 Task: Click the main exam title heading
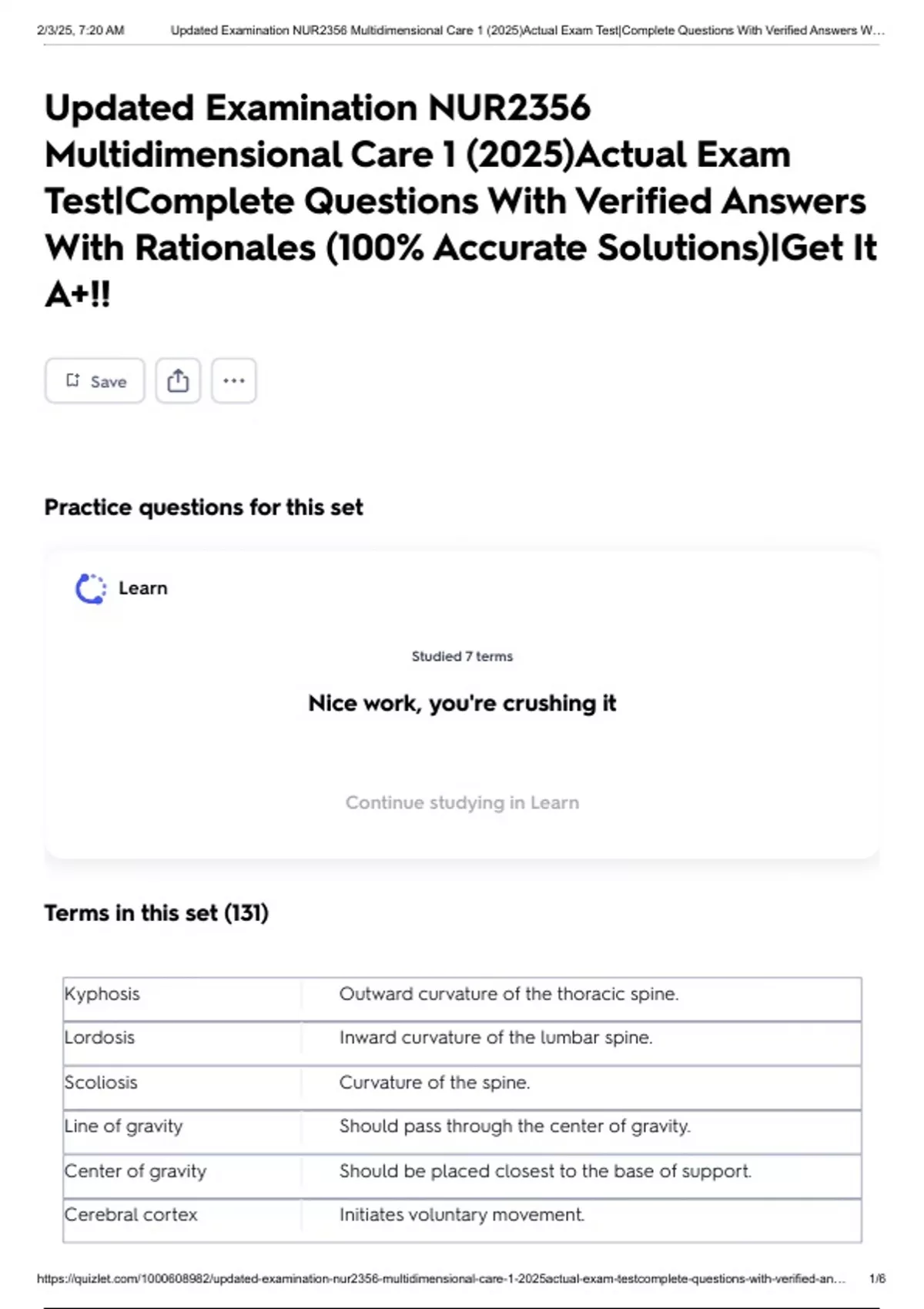click(x=460, y=200)
